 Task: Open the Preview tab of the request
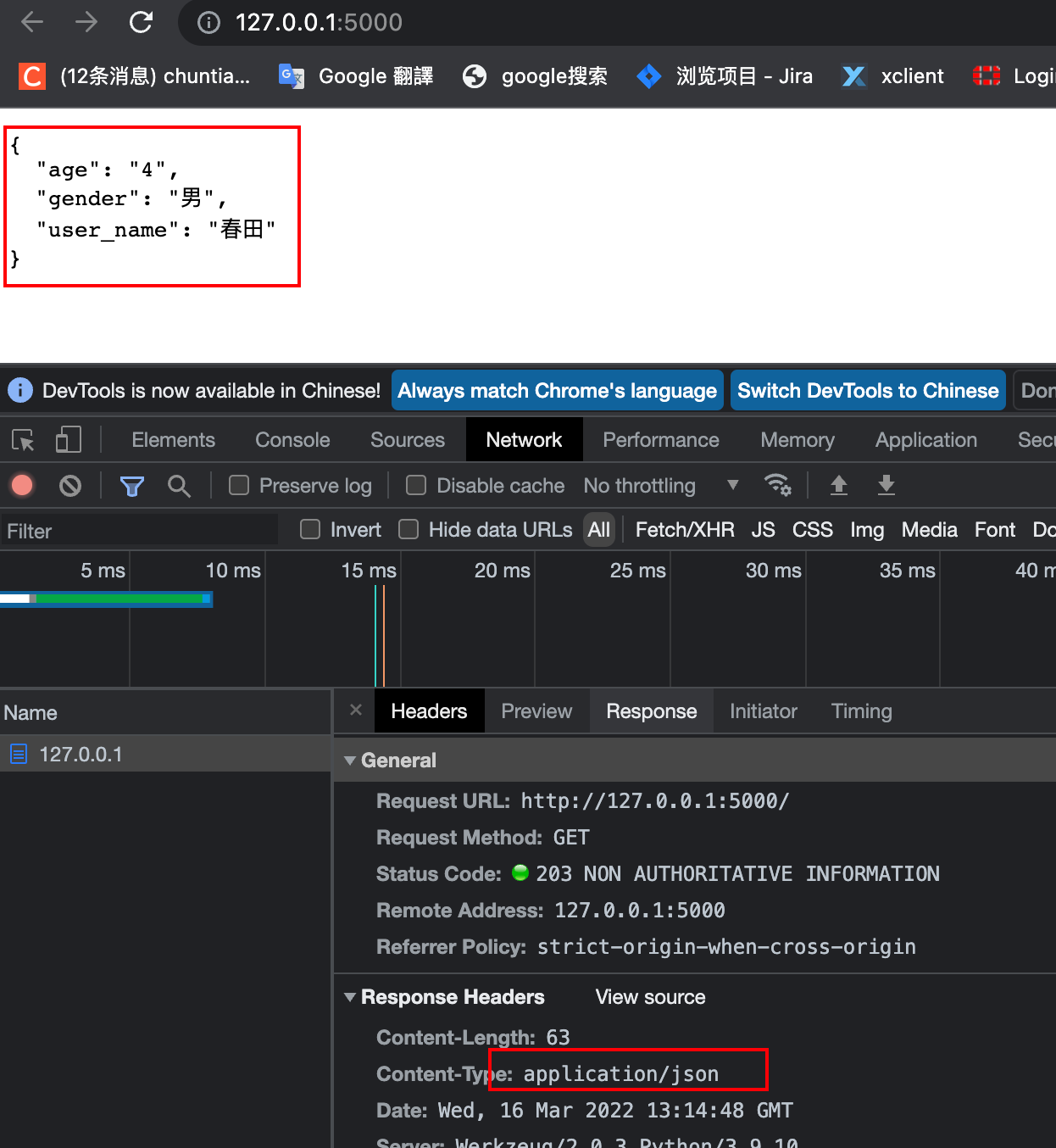point(536,711)
